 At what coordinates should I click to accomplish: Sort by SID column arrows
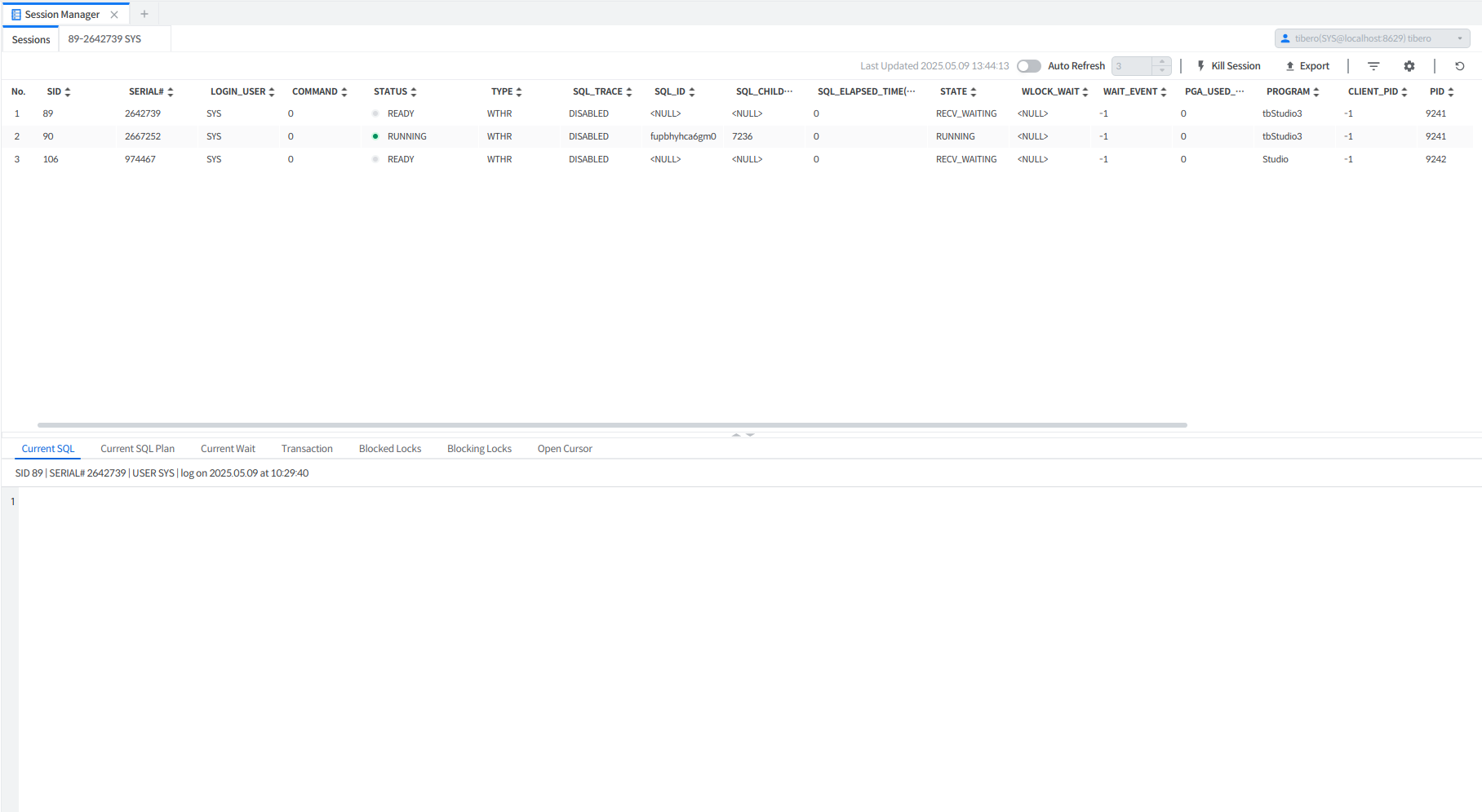pyautogui.click(x=68, y=92)
